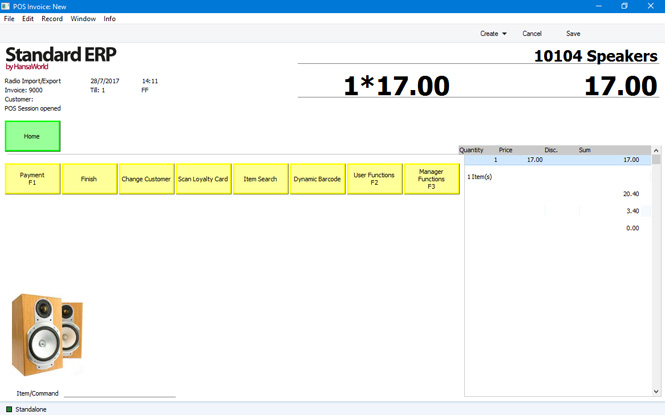
Task: Click the Disc. column header
Action: [551, 150]
